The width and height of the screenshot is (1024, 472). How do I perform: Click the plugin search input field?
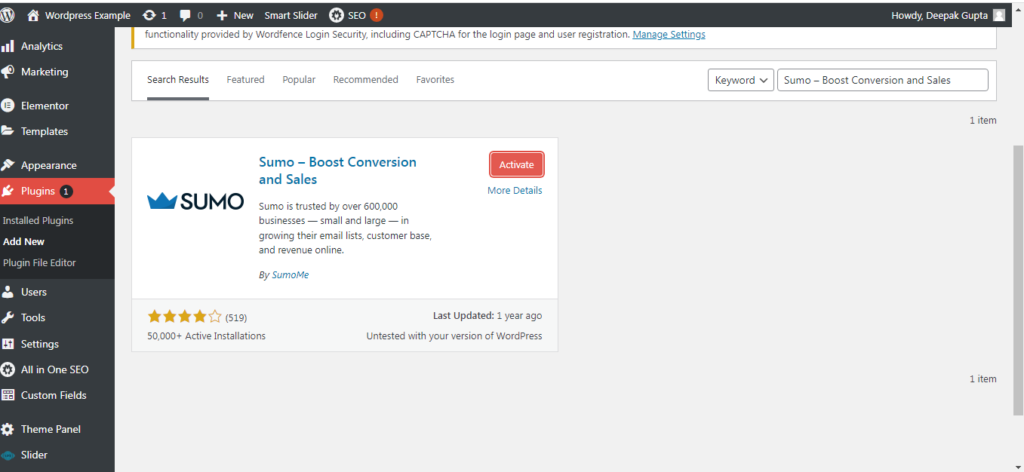pos(882,80)
